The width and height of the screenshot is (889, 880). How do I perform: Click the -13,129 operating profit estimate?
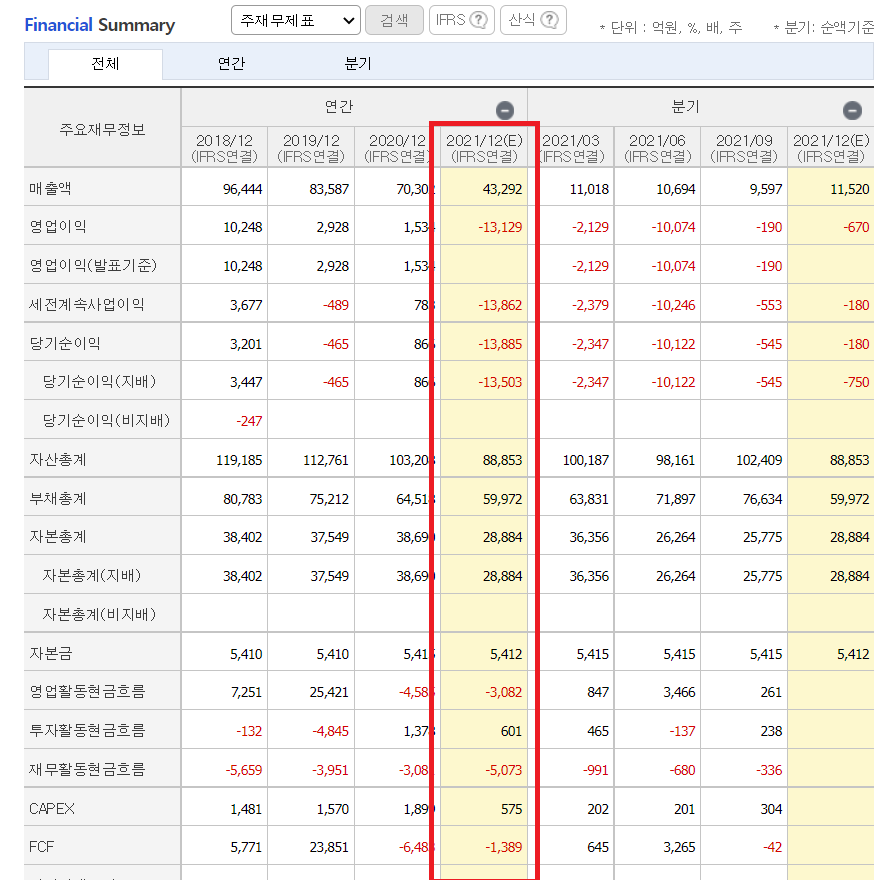[x=500, y=227]
